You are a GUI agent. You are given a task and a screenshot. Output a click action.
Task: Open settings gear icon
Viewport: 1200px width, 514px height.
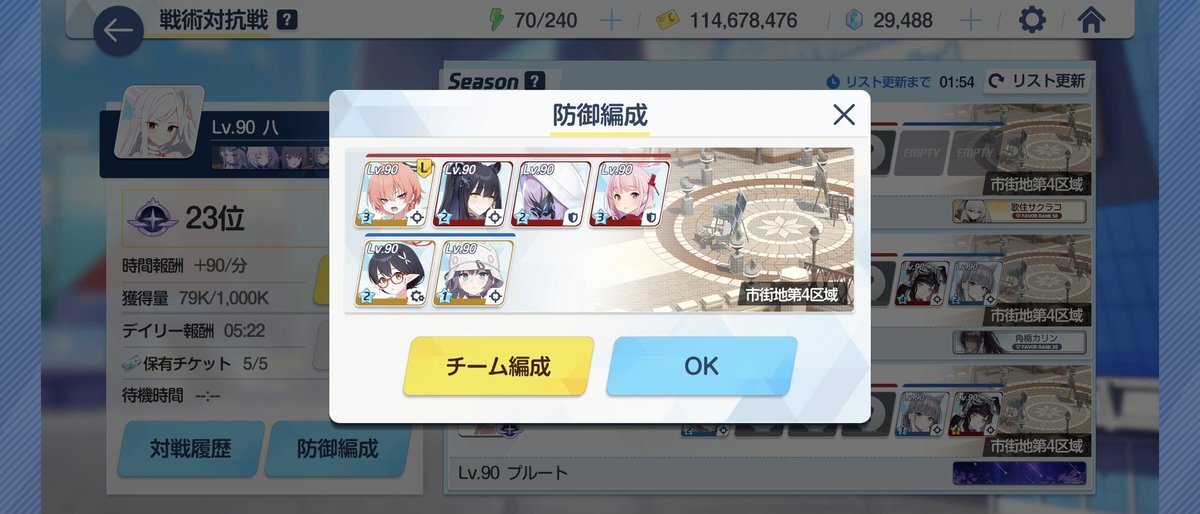[x=1032, y=19]
